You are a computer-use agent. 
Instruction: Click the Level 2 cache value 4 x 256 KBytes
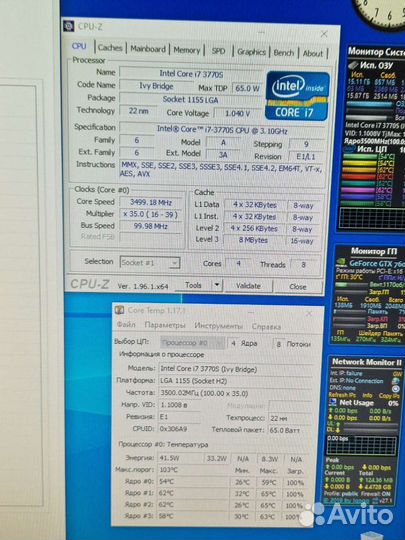[x=254, y=228]
